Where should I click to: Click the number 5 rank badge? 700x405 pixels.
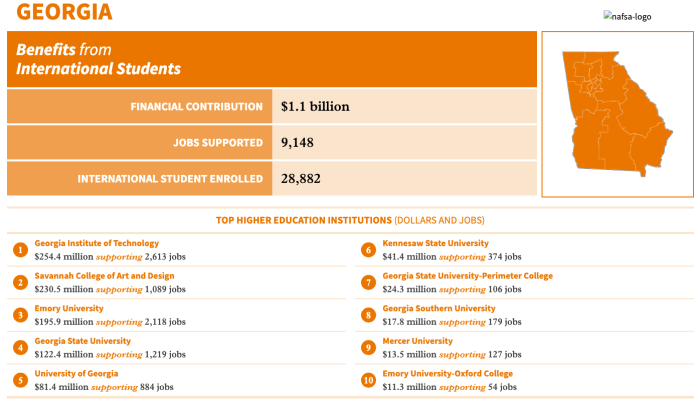[x=20, y=380]
